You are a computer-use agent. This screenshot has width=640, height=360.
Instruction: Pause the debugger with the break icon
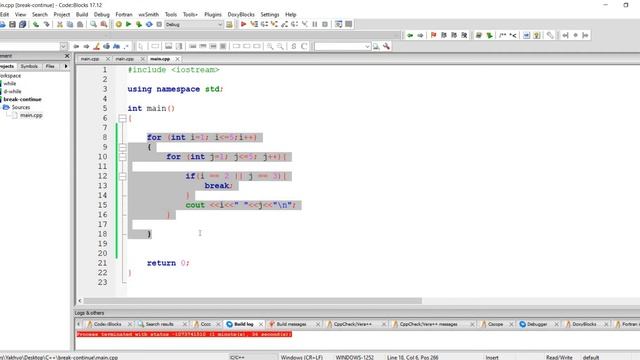315,24
